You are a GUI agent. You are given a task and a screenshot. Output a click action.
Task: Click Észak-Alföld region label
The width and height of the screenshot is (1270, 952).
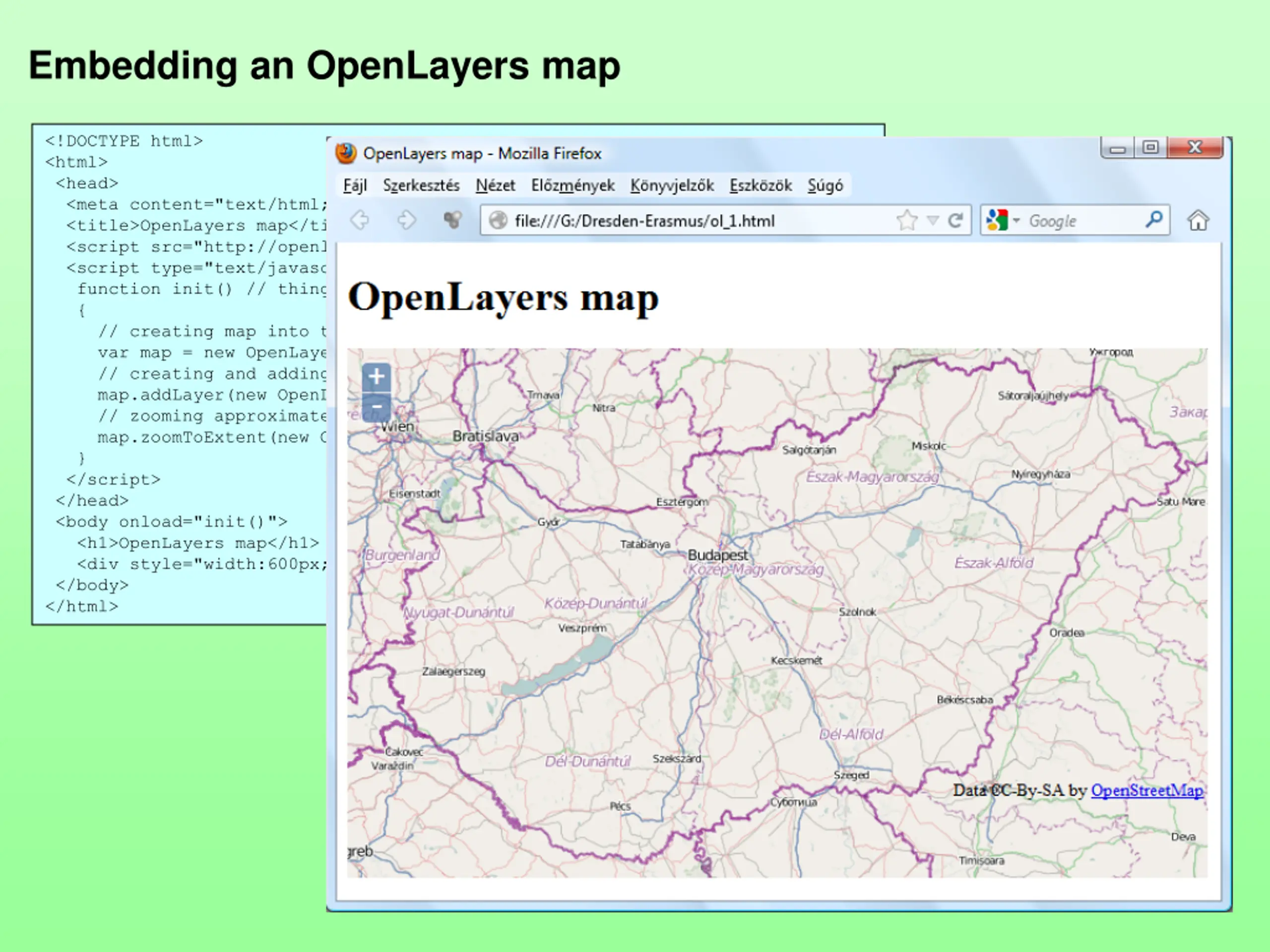994,563
